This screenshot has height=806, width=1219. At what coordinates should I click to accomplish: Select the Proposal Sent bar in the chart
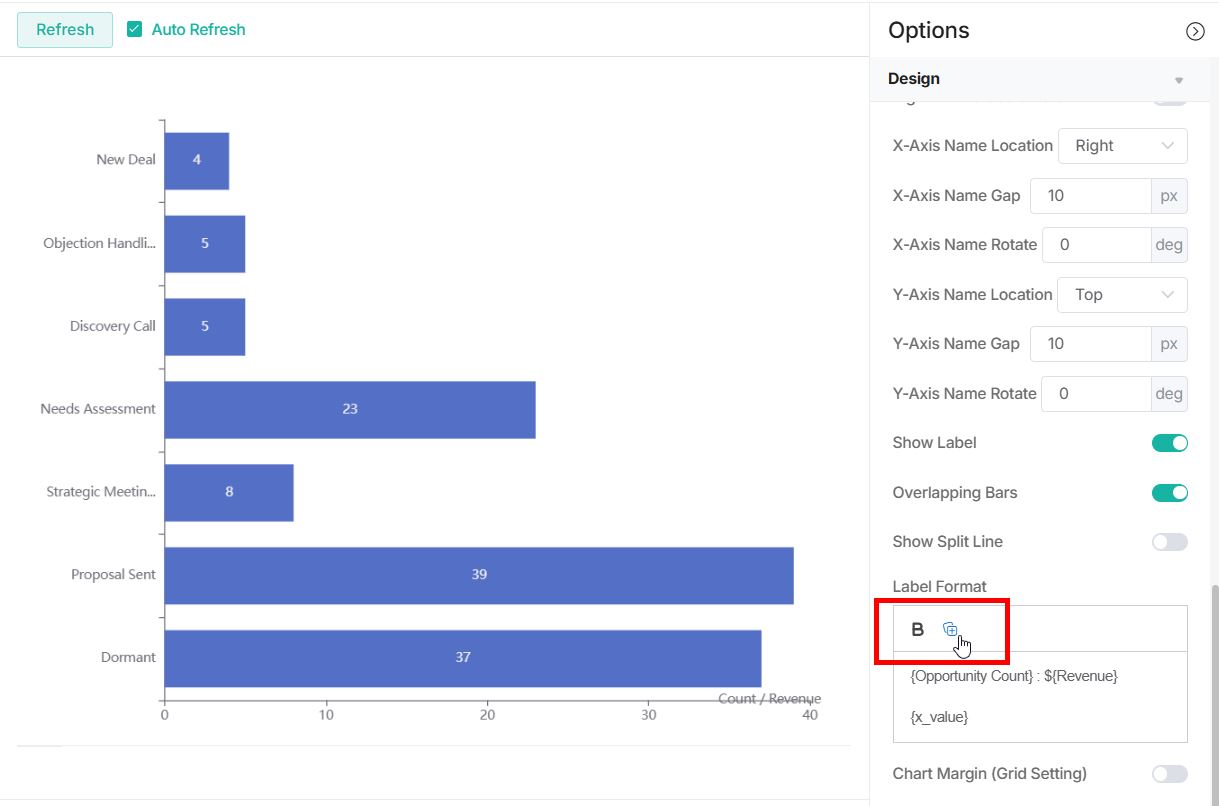(478, 574)
